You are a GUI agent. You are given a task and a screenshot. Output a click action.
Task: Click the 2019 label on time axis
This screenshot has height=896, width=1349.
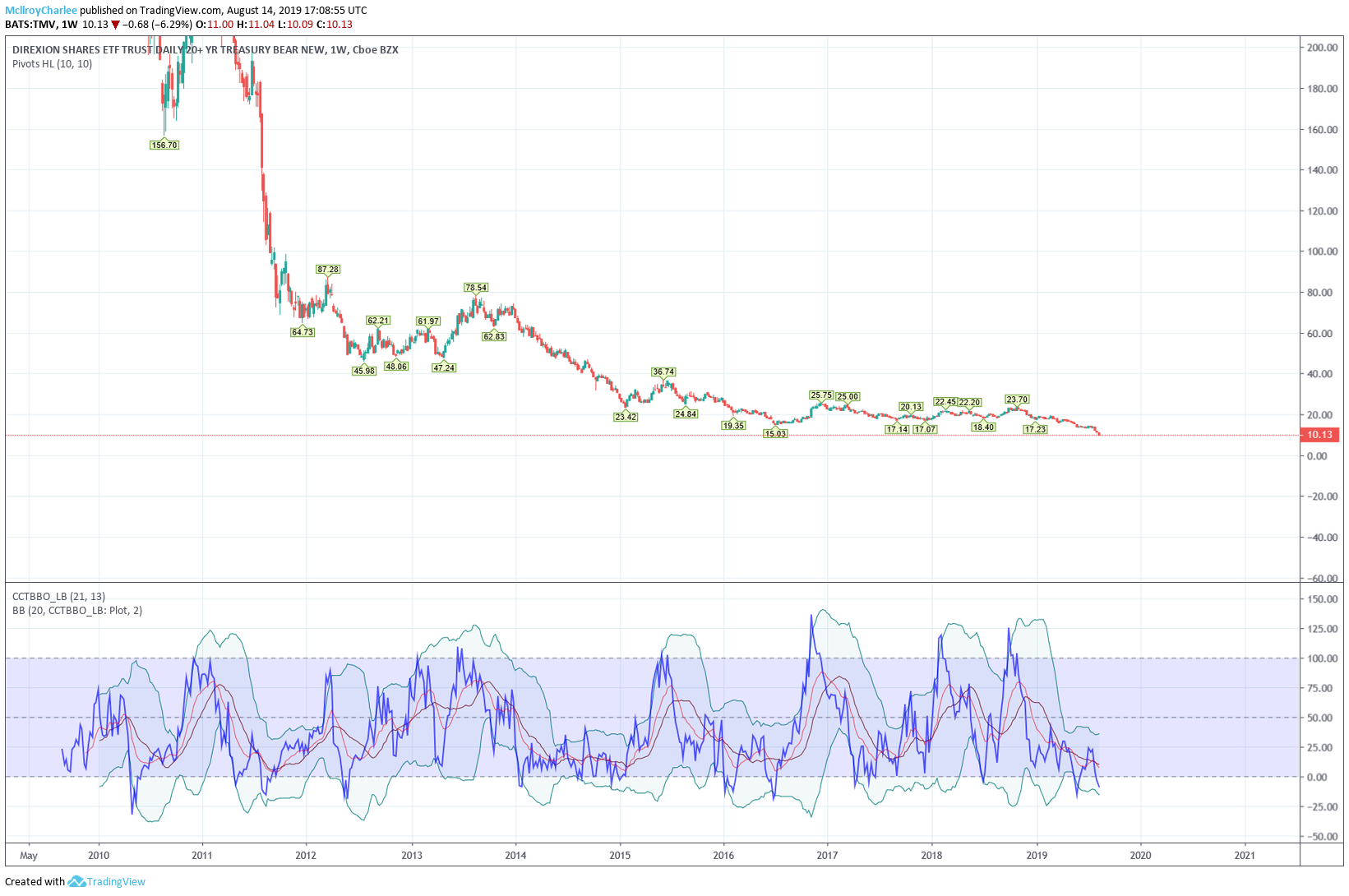pos(1037,855)
